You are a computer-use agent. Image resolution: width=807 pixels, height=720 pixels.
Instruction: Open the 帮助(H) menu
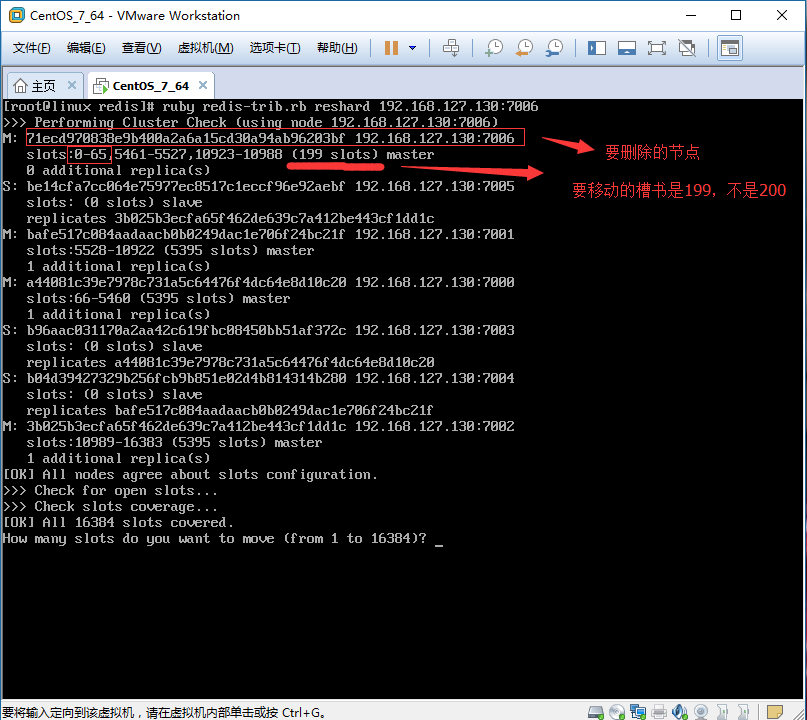pyautogui.click(x=337, y=48)
